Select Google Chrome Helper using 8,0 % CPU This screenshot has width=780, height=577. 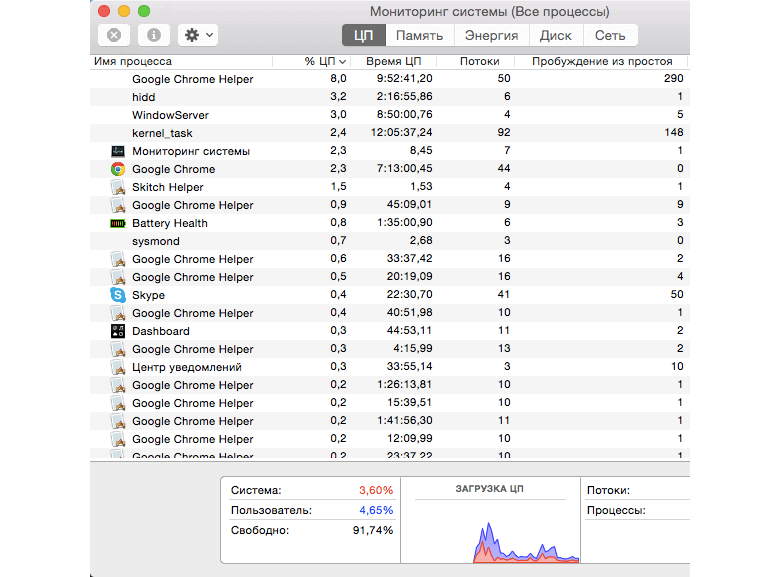point(390,79)
